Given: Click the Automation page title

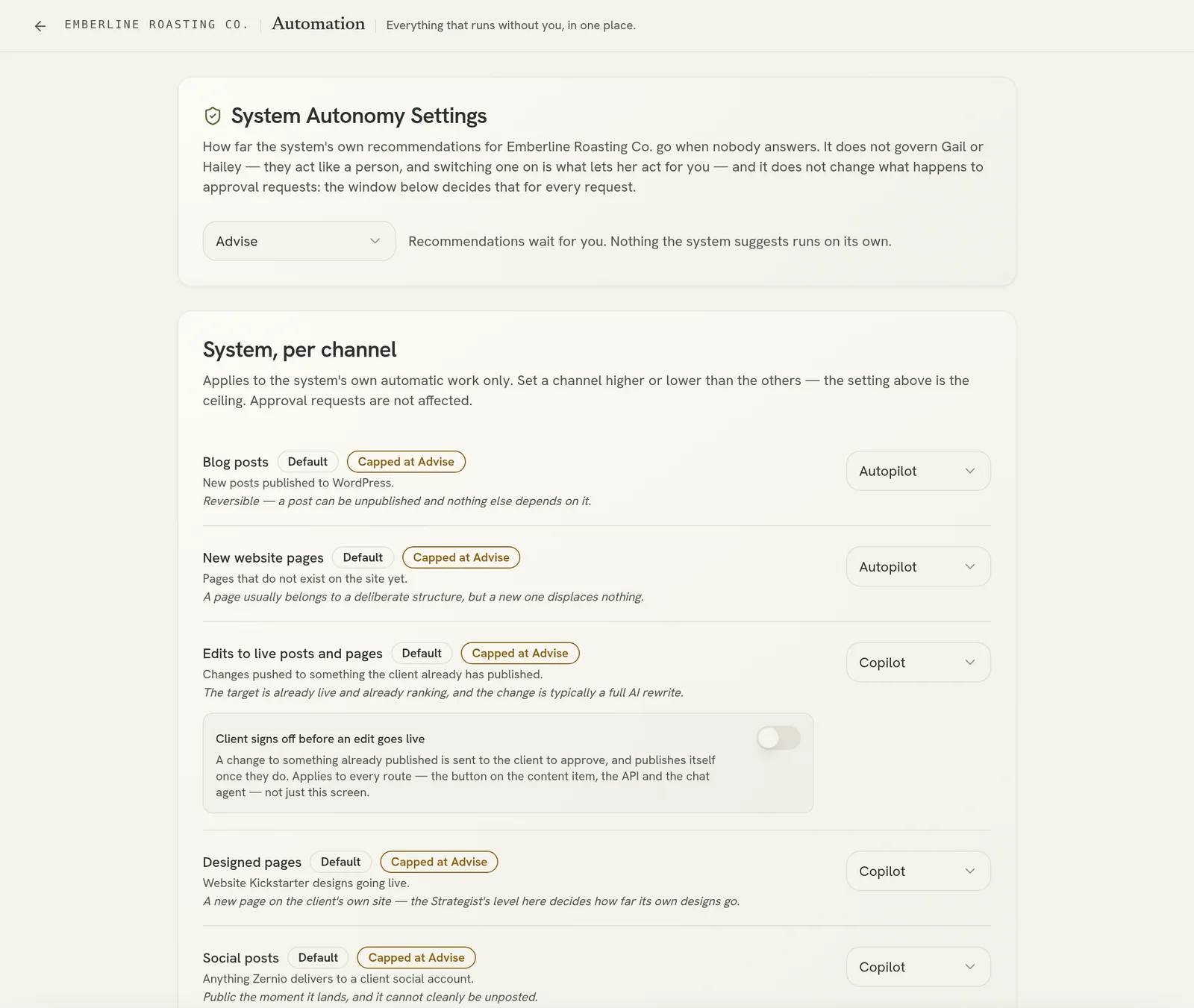Looking at the screenshot, I should [319, 24].
